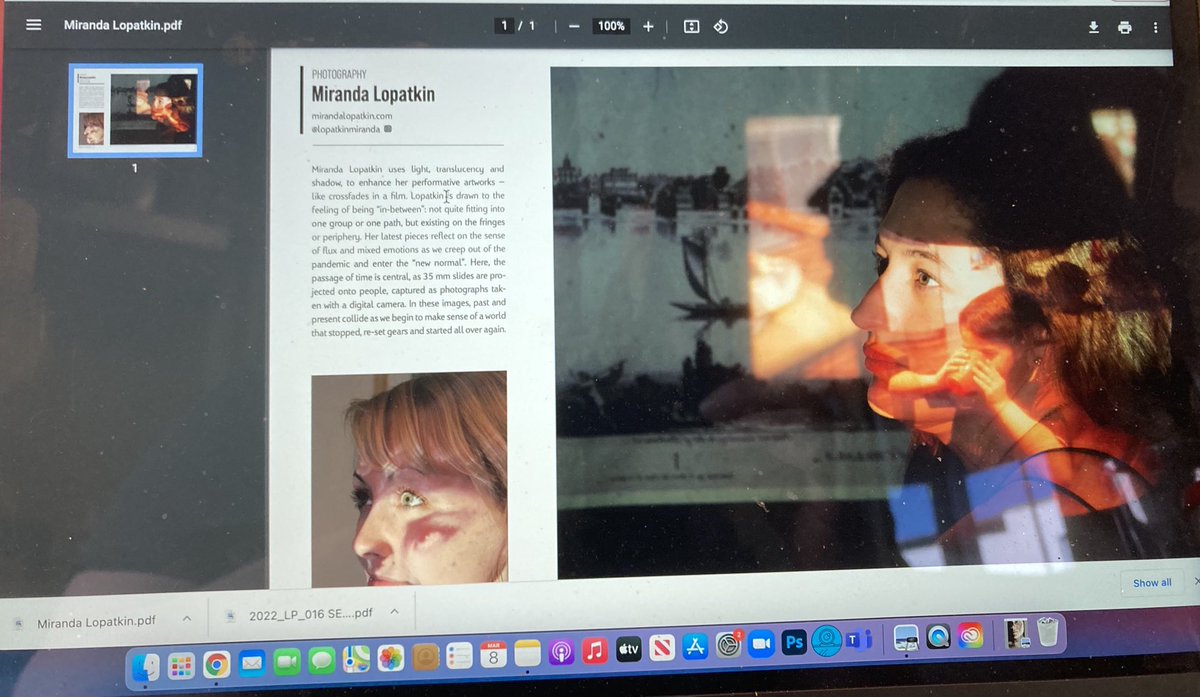
Task: Click the @lopatkinmiranda handle text
Action: click(346, 129)
